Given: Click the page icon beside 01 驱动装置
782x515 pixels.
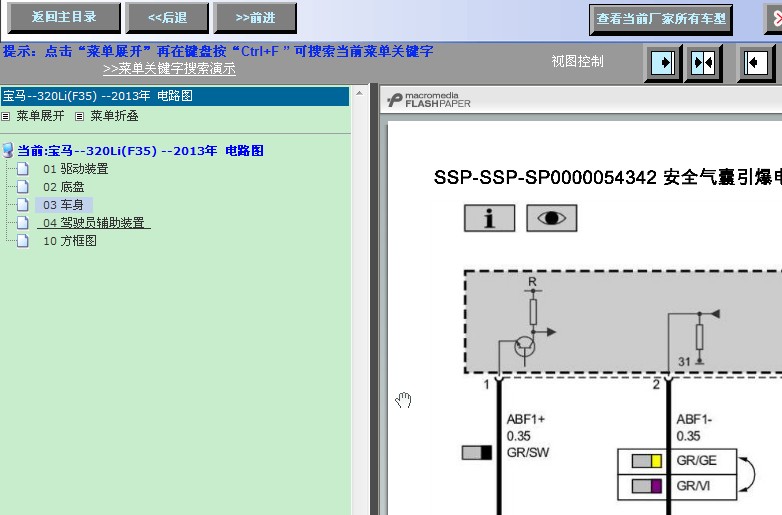Looking at the screenshot, I should [x=22, y=169].
